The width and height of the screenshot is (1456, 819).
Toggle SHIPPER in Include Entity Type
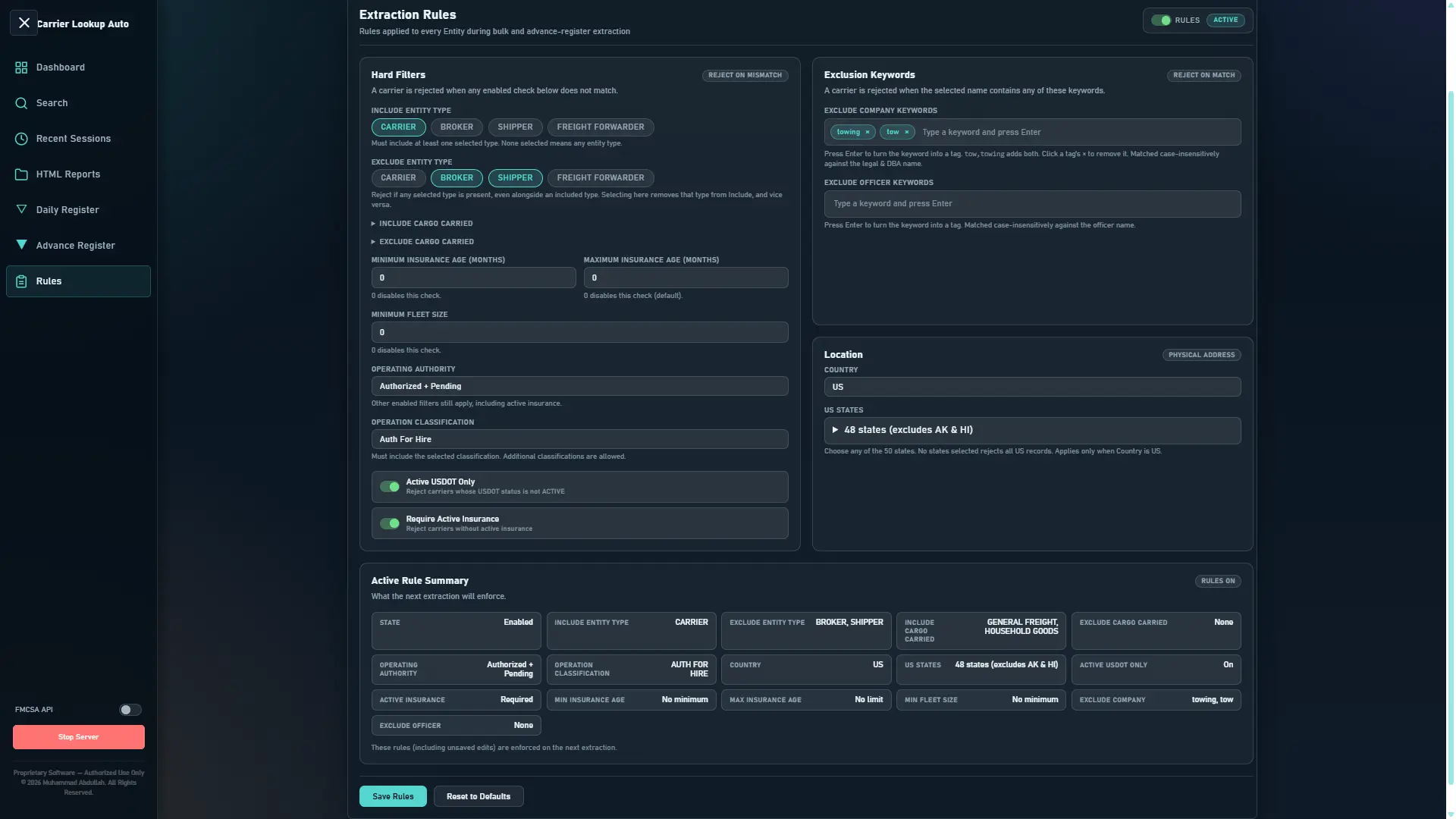click(515, 127)
